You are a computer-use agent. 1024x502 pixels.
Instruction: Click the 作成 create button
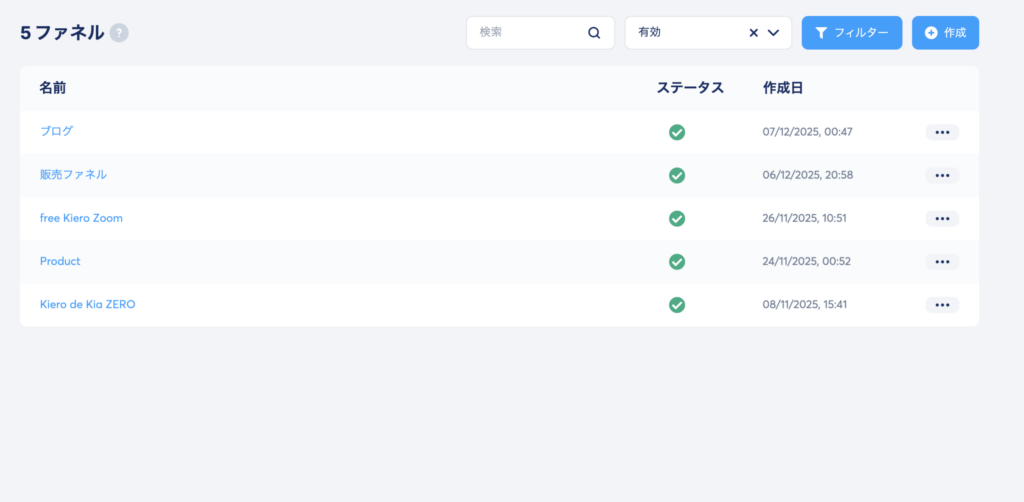945,33
